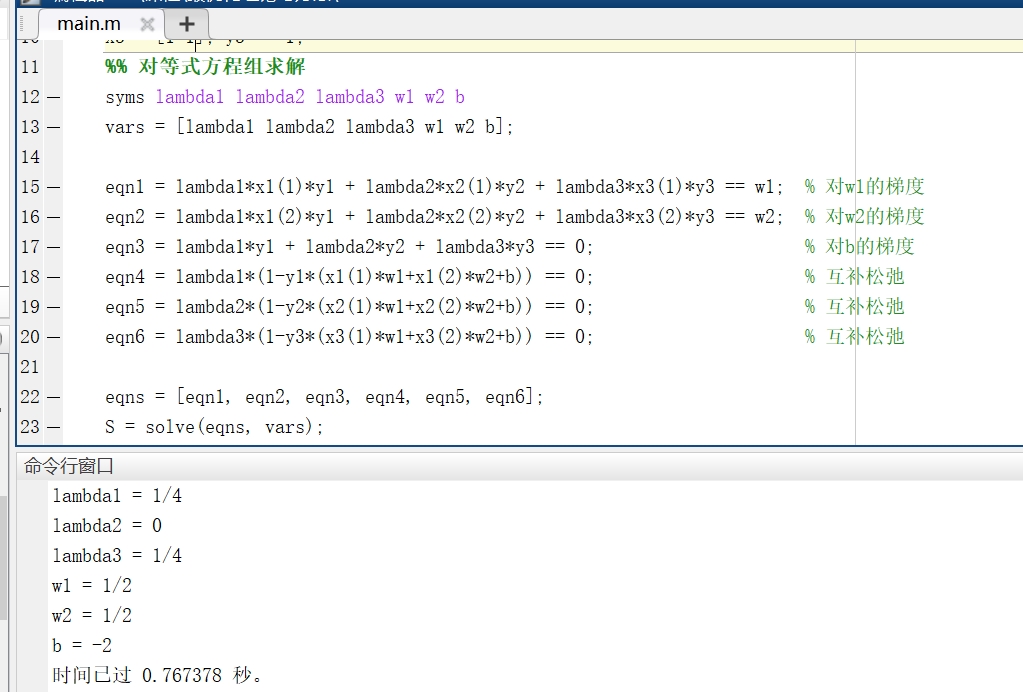This screenshot has height=692, width=1023.
Task: Click the eqn5 equation line
Action: [349, 307]
